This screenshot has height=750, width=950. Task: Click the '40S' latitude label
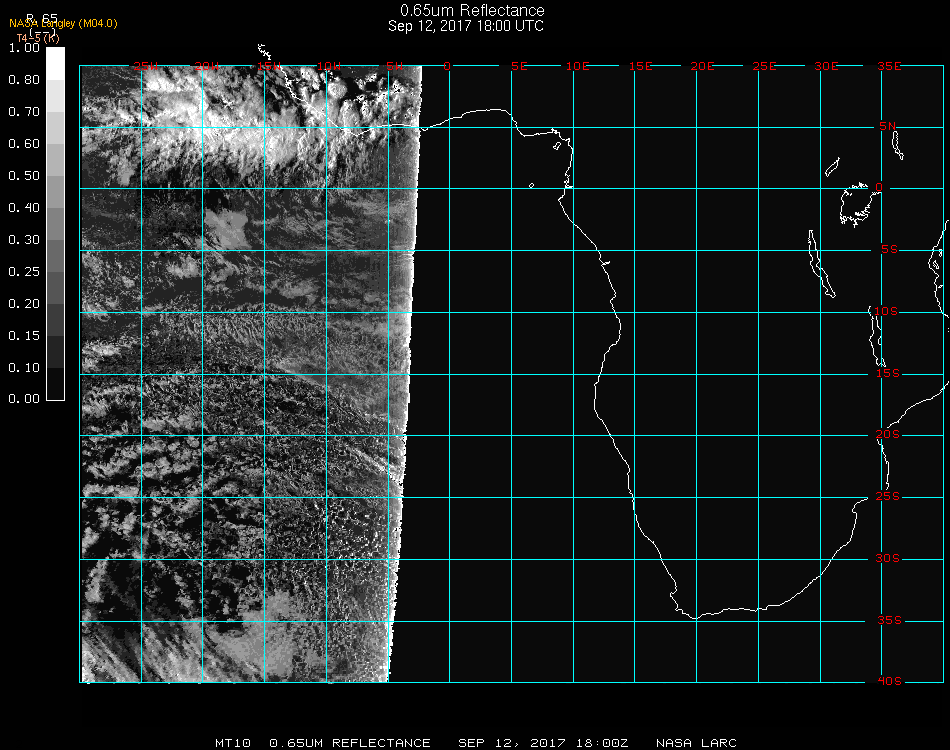889,681
